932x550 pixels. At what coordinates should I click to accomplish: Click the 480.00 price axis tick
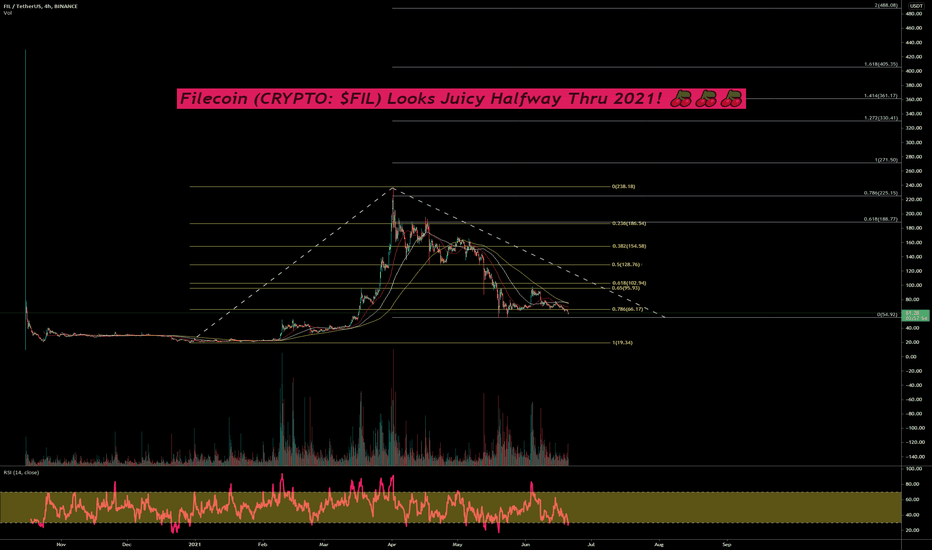click(x=914, y=14)
